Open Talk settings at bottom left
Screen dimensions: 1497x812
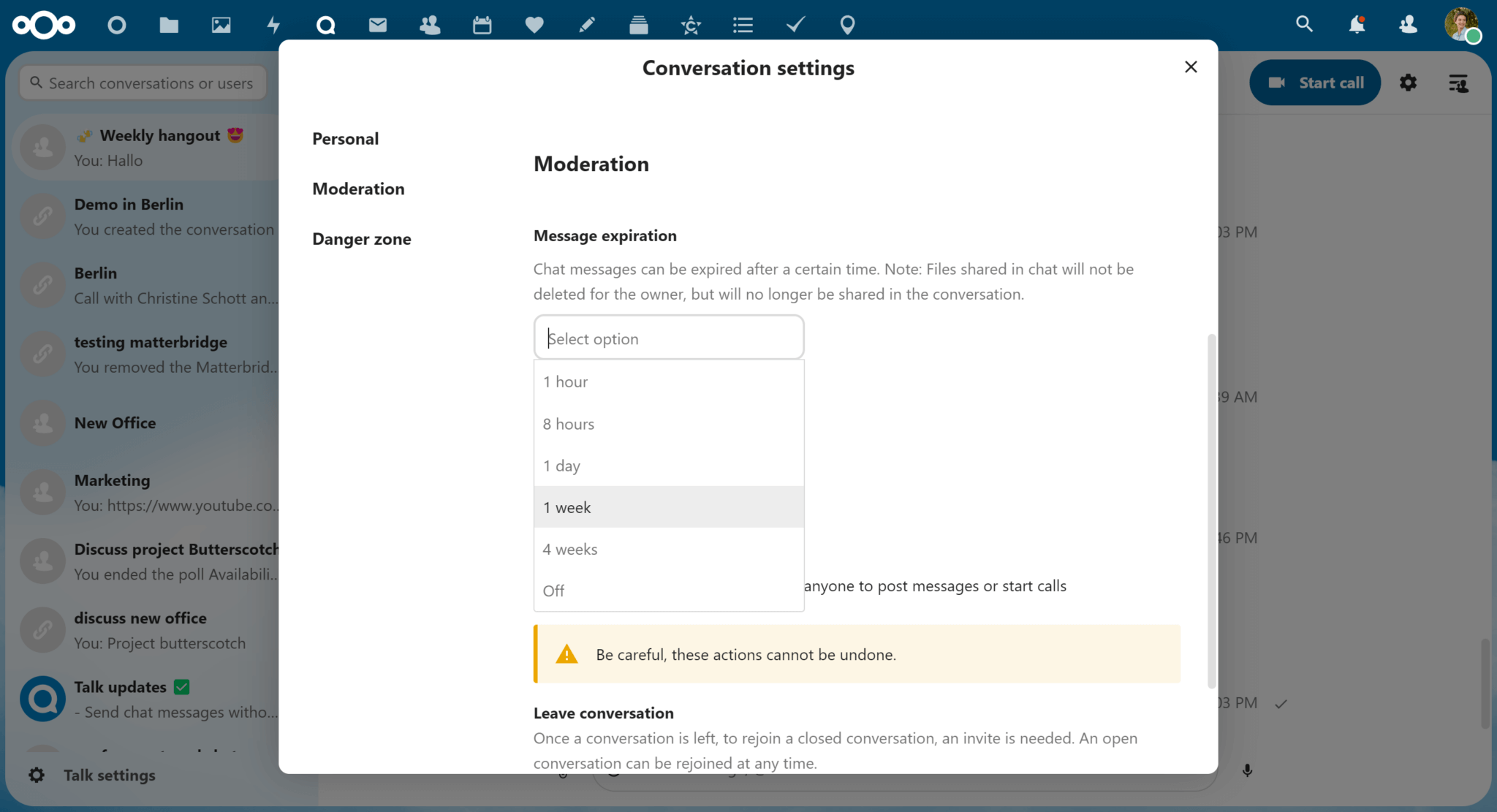[x=108, y=775]
